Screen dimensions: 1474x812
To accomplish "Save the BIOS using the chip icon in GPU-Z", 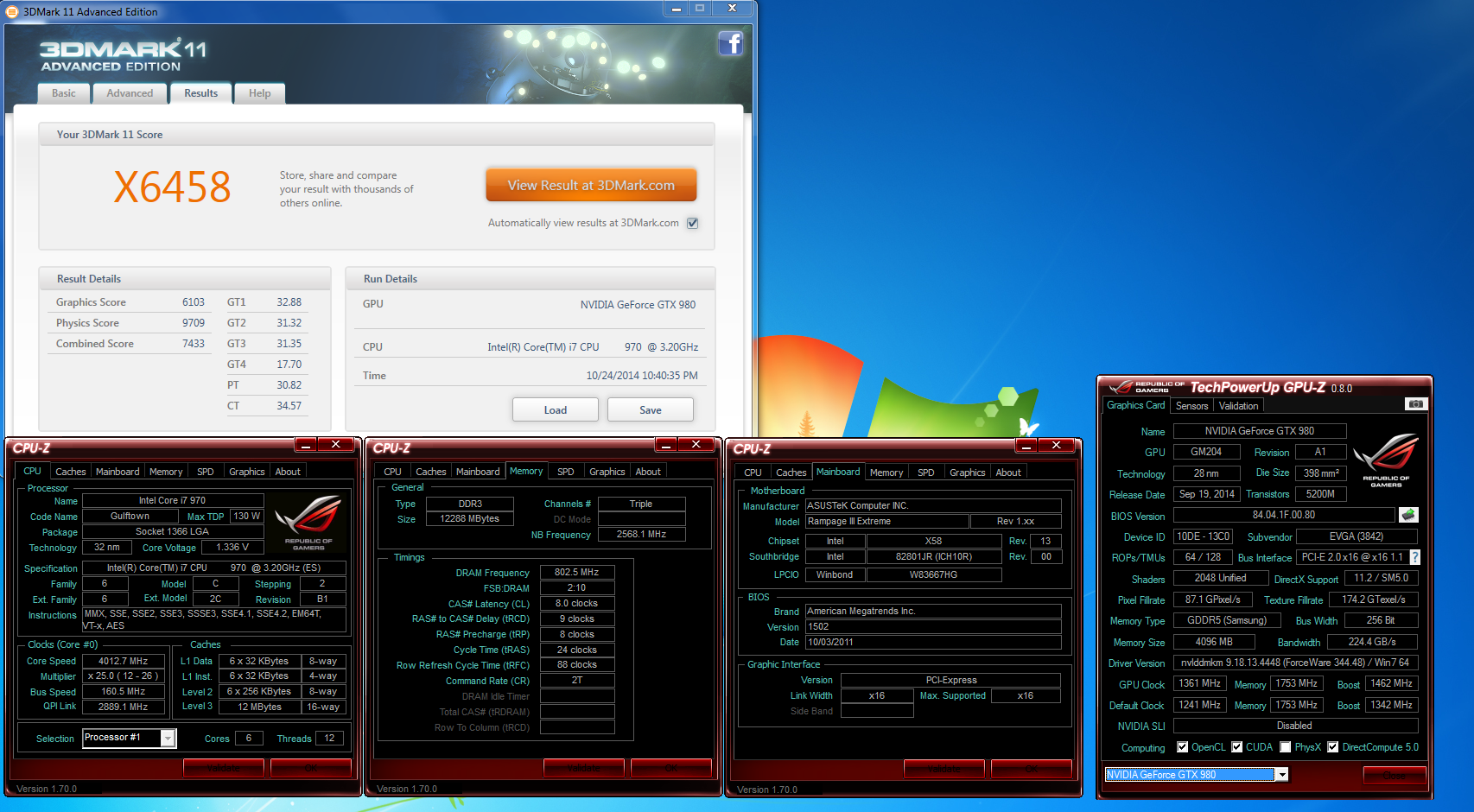I will (x=1408, y=515).
